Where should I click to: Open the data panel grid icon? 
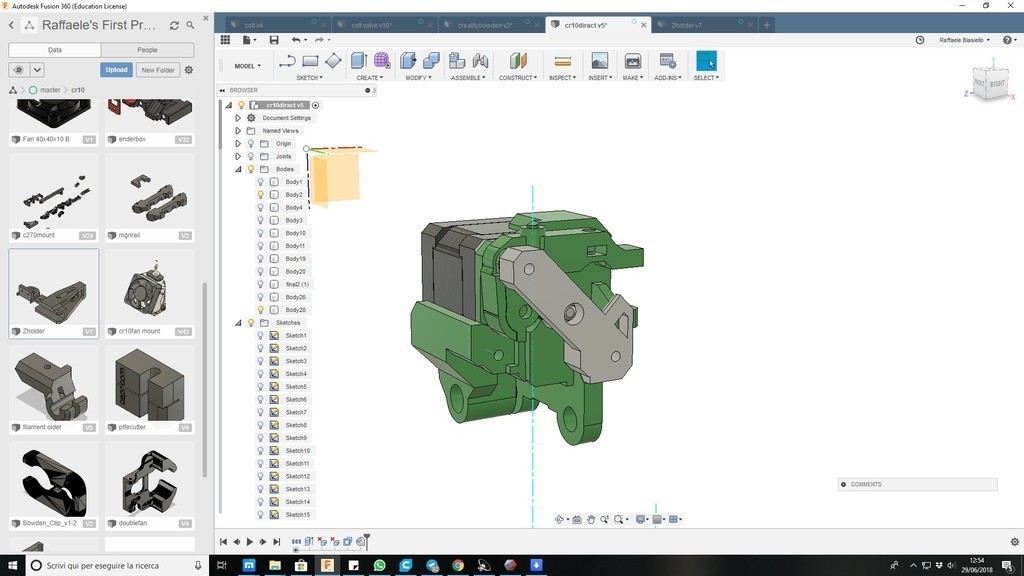point(225,40)
